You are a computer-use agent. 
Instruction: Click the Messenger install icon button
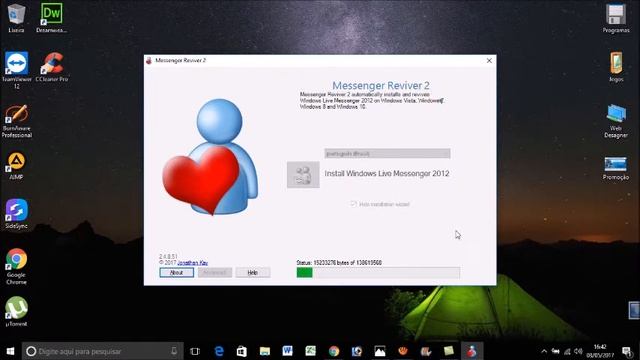[303, 175]
